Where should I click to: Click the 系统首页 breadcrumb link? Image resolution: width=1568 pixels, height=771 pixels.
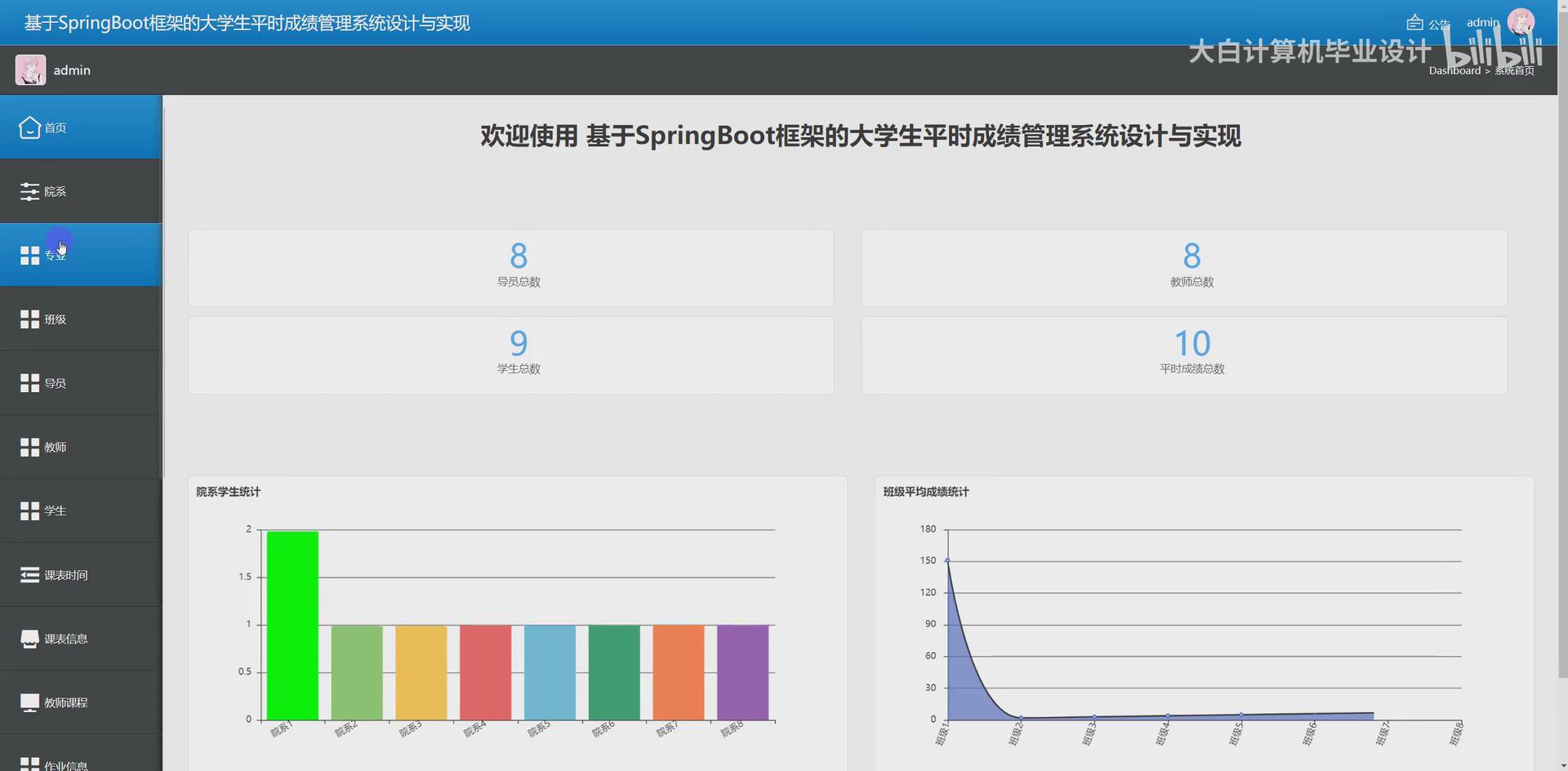(1515, 70)
